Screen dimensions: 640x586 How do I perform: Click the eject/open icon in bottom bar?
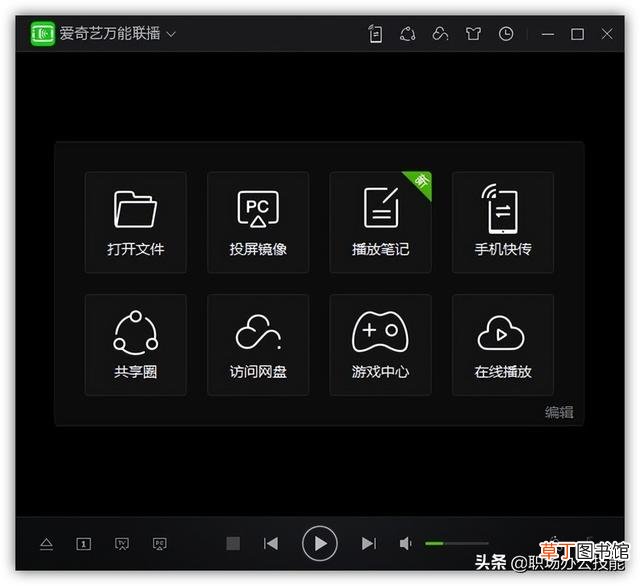click(47, 544)
